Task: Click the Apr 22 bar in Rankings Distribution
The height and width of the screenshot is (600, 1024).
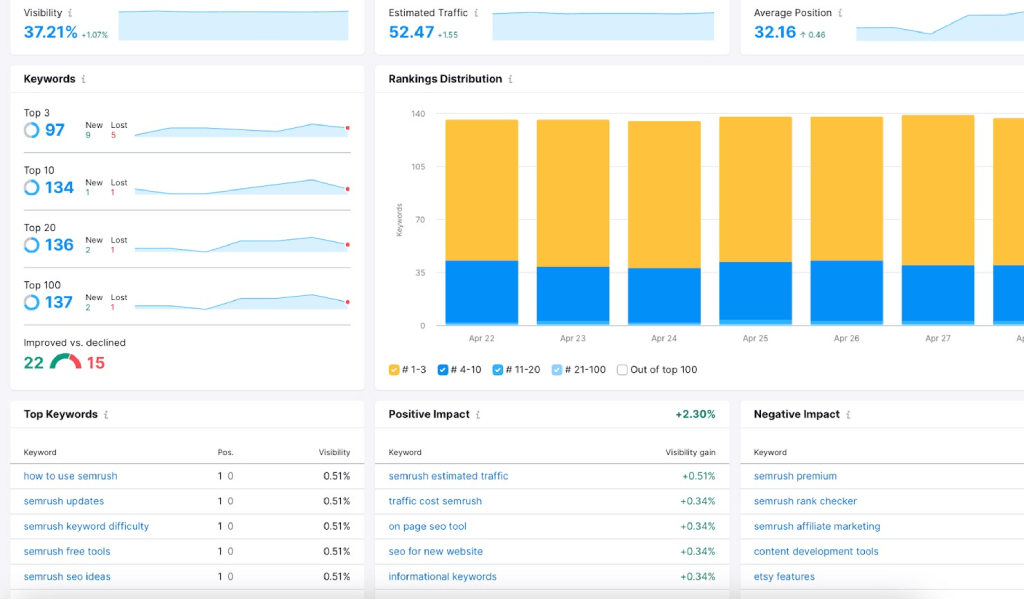Action: click(x=482, y=222)
